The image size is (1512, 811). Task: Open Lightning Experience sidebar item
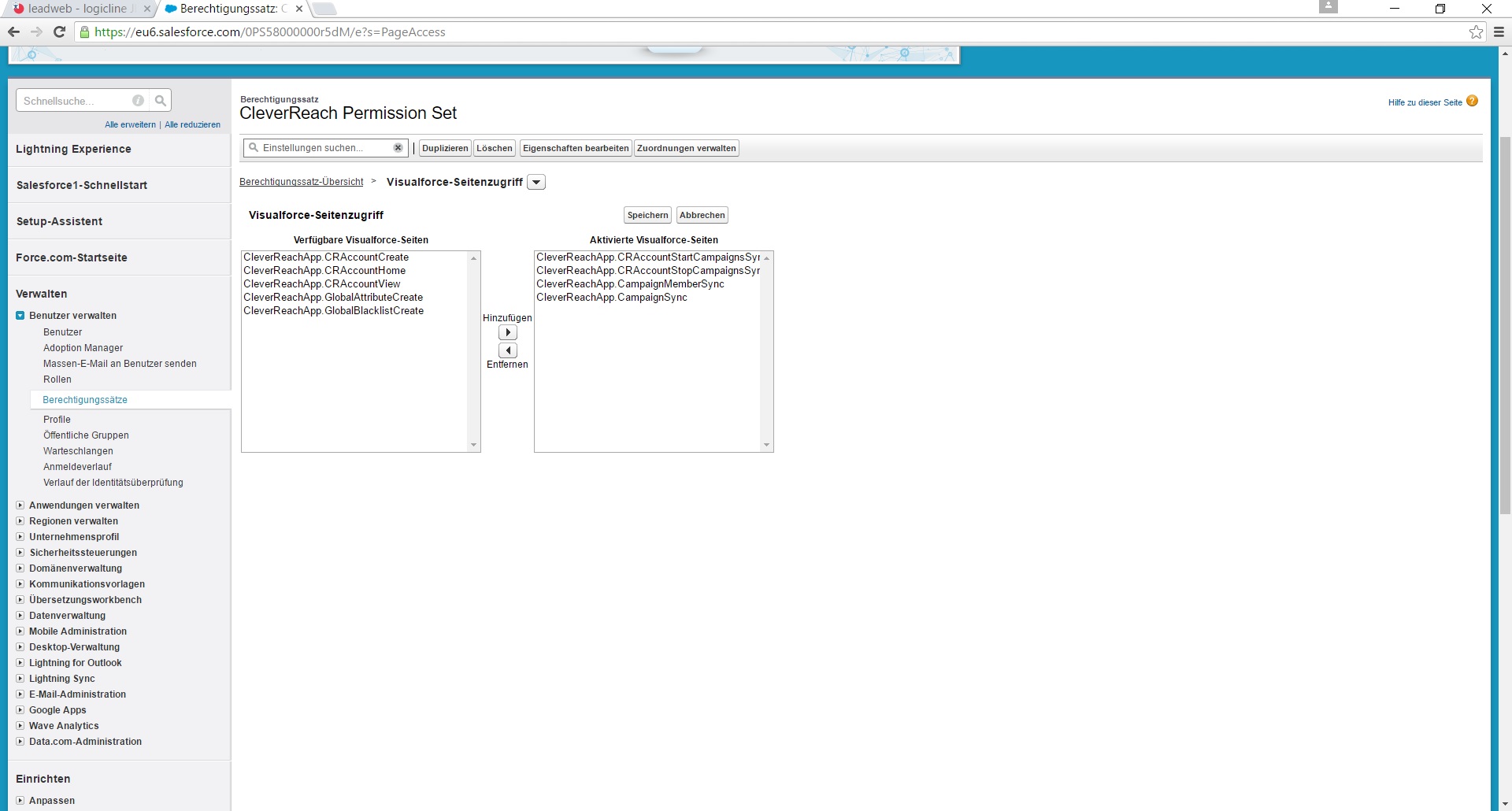73,149
